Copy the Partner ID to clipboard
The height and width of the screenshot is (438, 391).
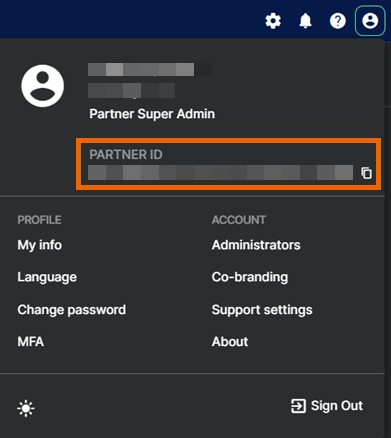(x=366, y=173)
